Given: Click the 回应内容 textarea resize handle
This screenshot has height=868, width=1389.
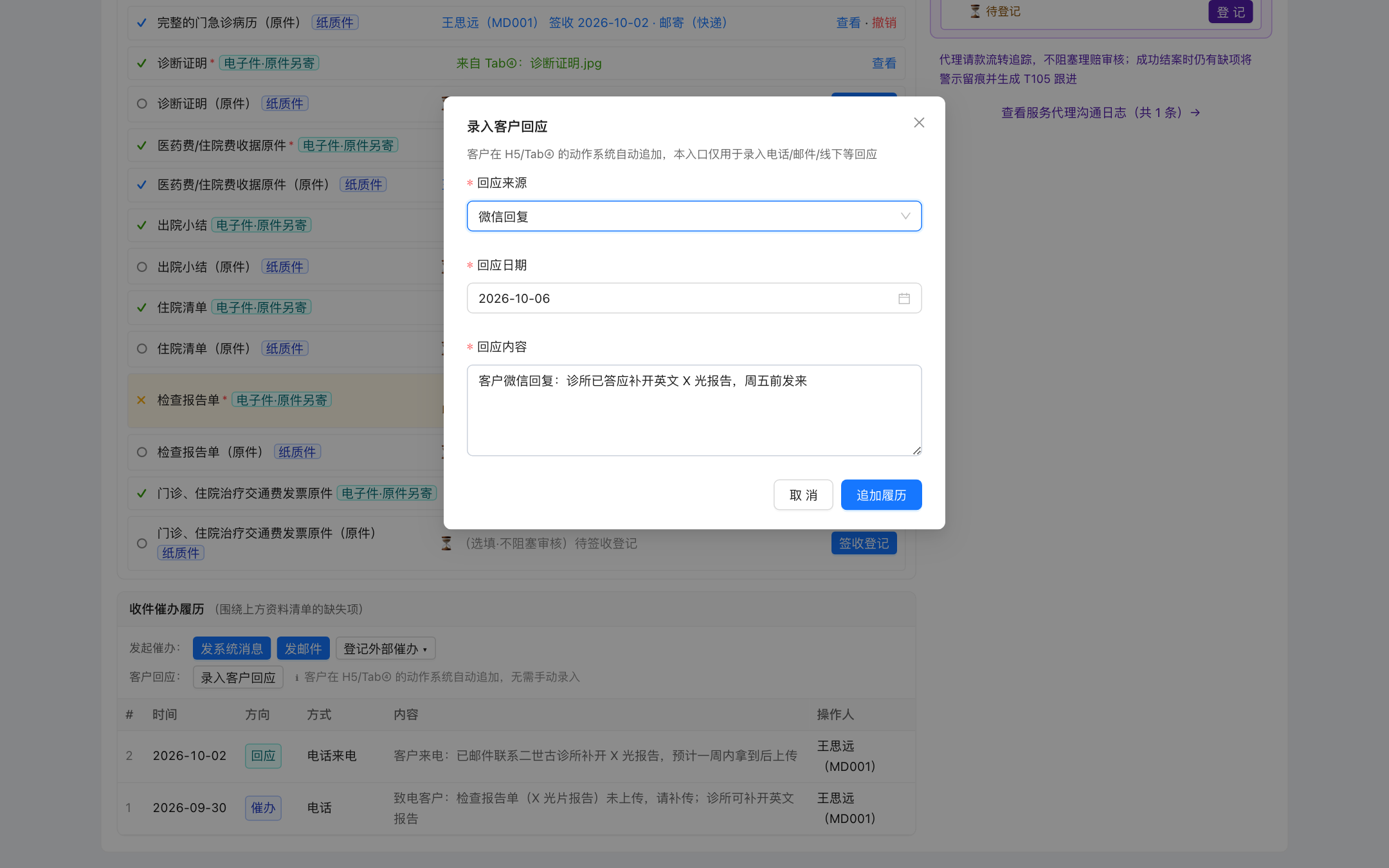Looking at the screenshot, I should [917, 451].
